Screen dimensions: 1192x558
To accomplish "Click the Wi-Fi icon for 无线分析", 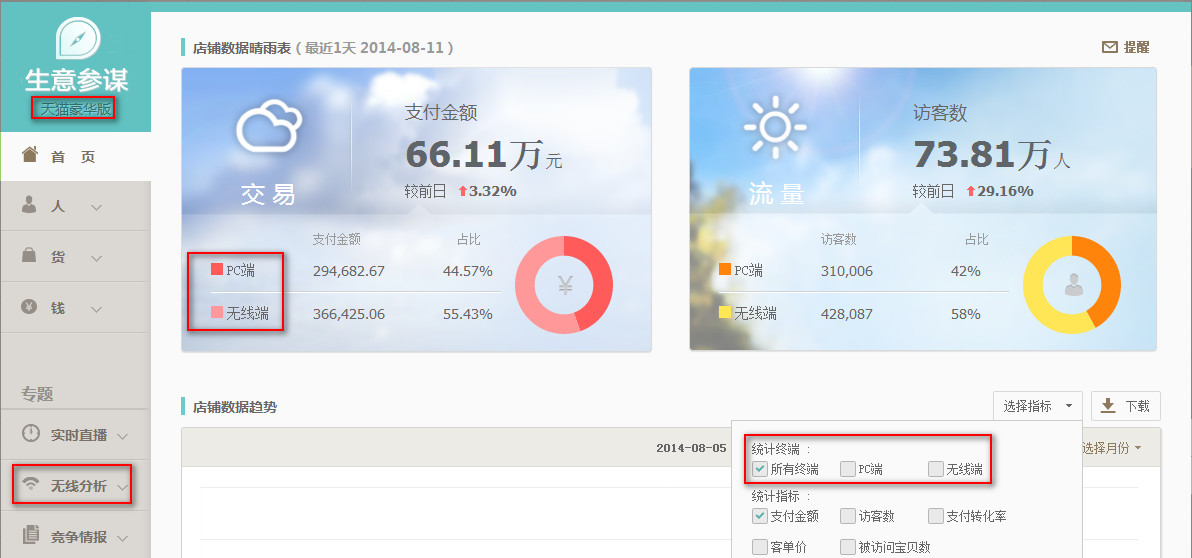I will click(31, 485).
